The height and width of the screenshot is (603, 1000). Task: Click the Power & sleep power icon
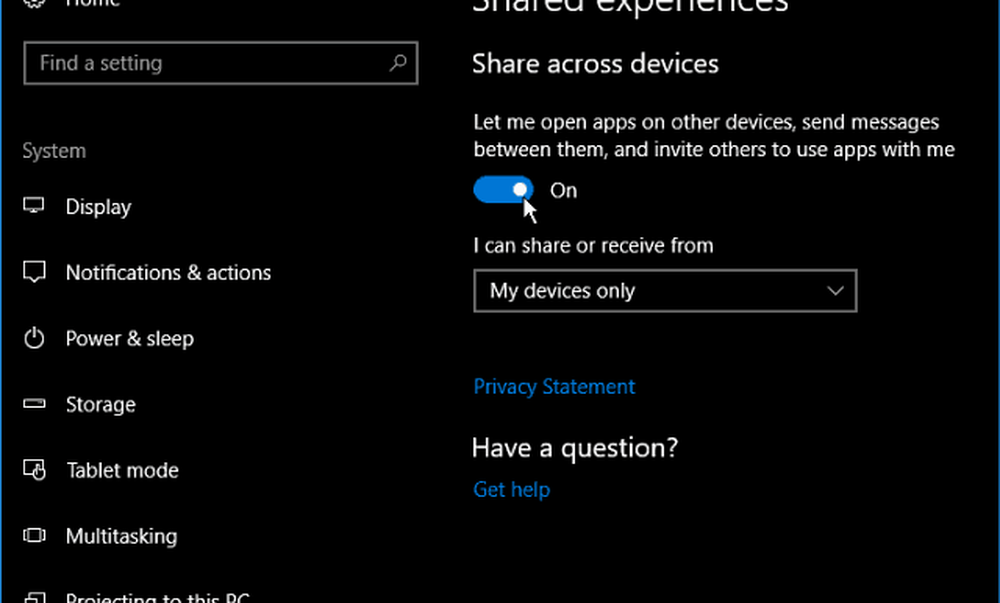pyautogui.click(x=34, y=338)
